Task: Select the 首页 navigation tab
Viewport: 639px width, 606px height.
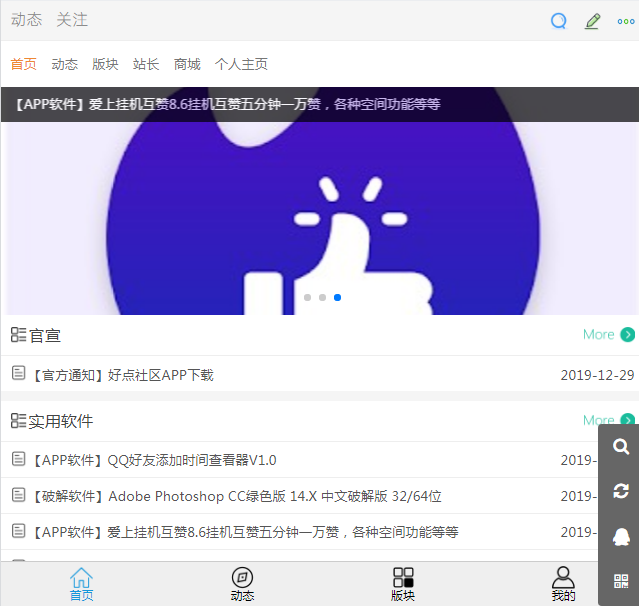Action: (24, 64)
